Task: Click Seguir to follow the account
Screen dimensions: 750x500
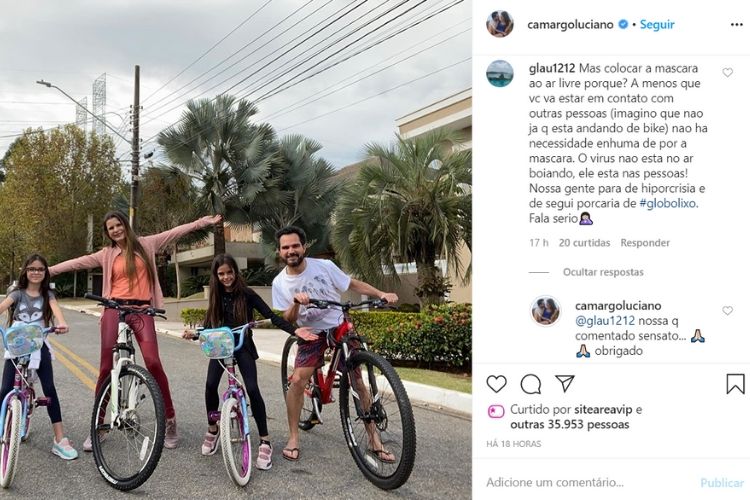Action: click(657, 24)
